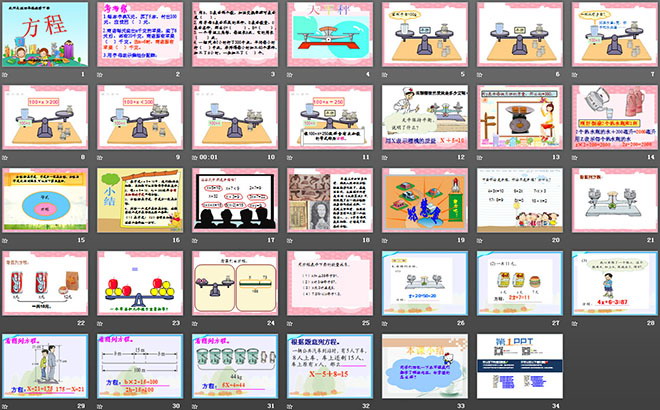This screenshot has width=660, height=410.
Task: Select slide 32 with X-5+8=15 equation
Action: 330,366
